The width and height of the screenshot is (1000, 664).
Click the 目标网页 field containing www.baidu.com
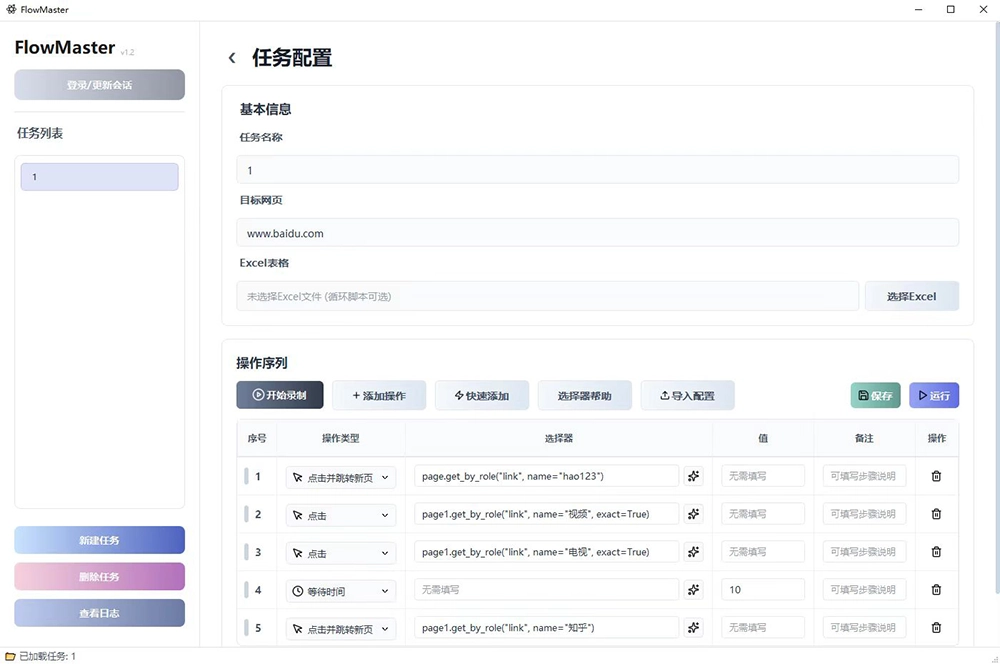click(597, 233)
